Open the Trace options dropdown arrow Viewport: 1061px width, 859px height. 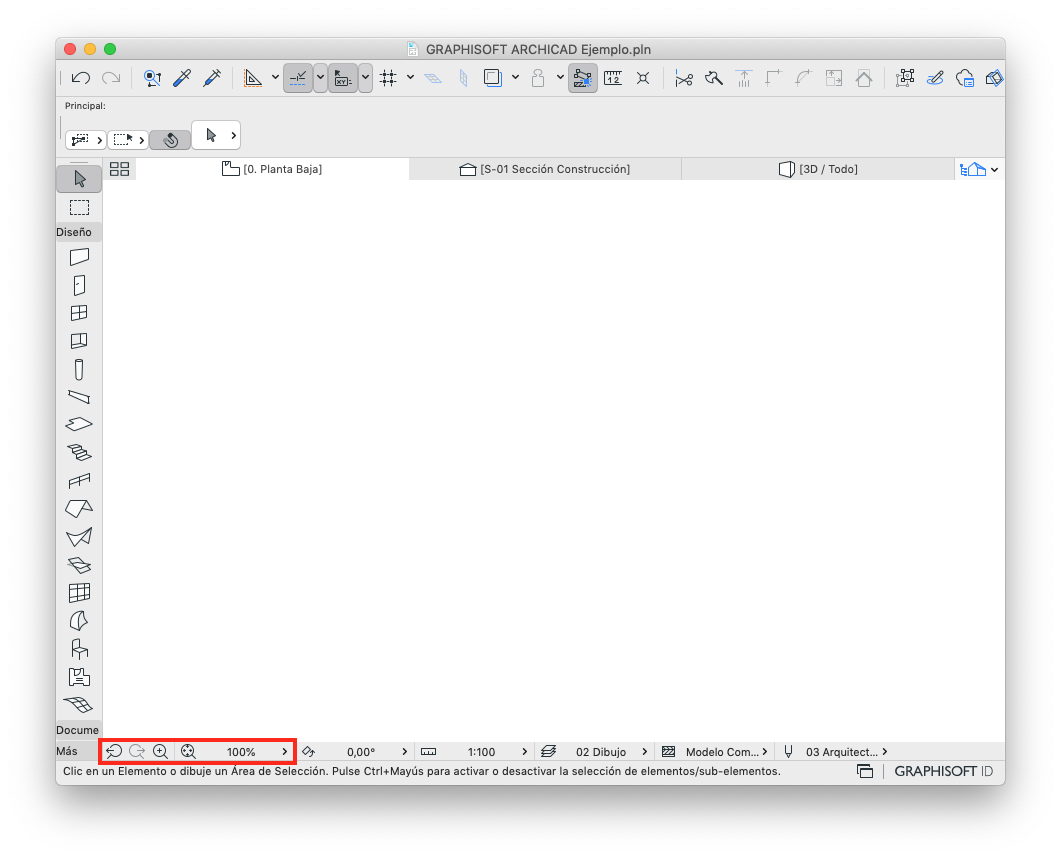(x=516, y=78)
